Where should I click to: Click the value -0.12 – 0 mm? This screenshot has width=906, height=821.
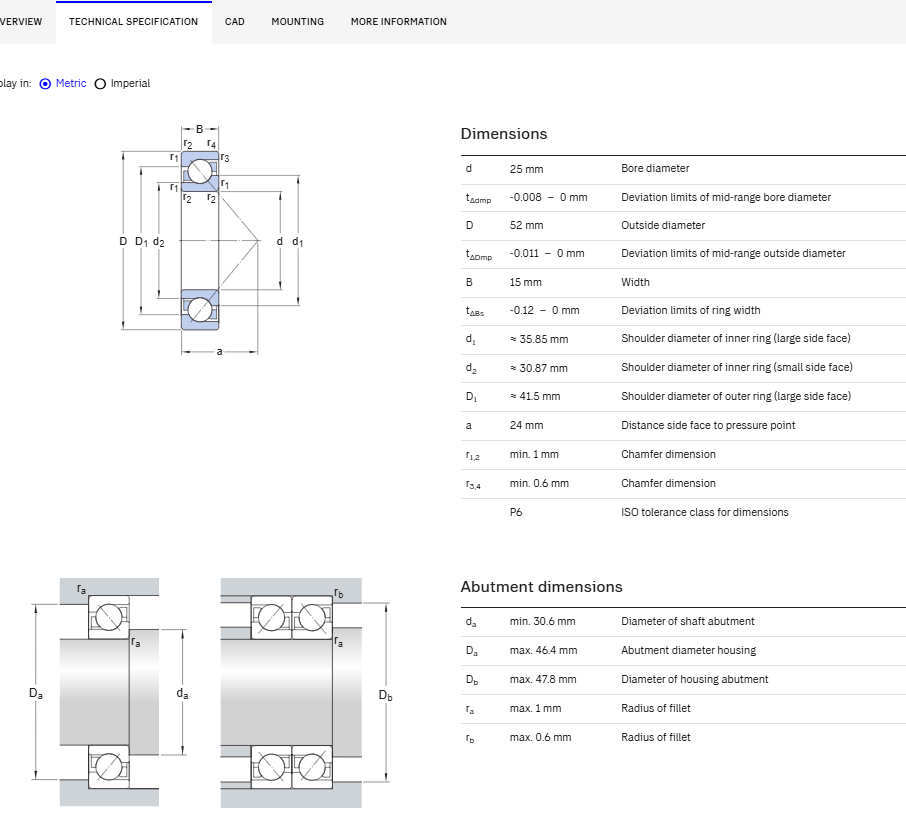[x=544, y=310]
